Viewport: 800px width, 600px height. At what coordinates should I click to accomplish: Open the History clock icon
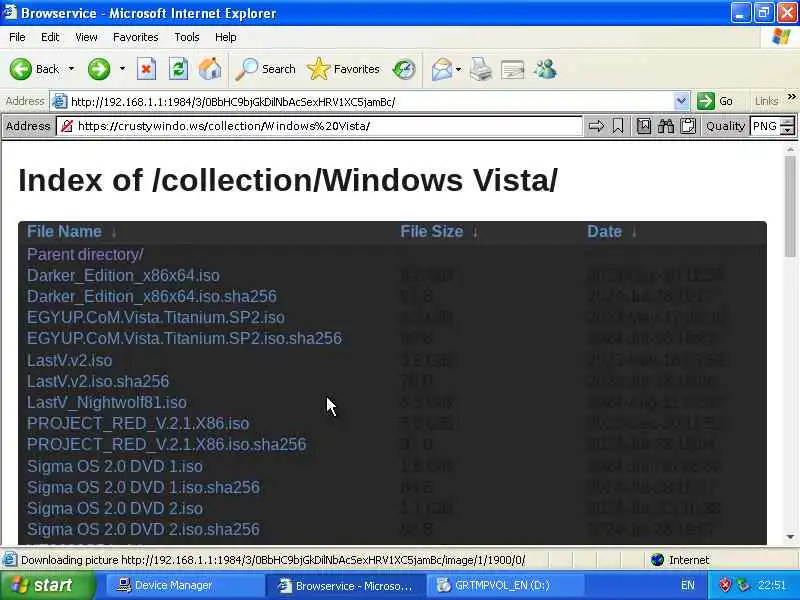pos(404,69)
